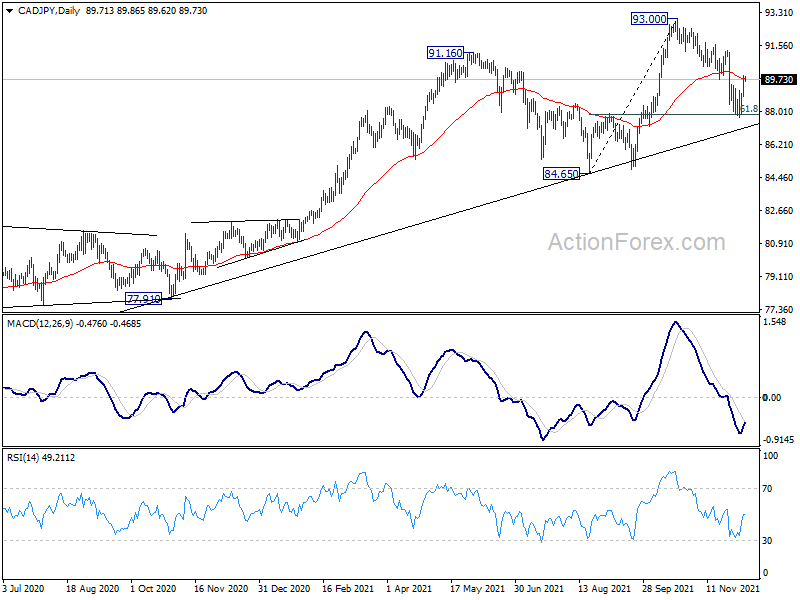Viewport: 800px width, 600px height.
Task: Select the 91.160 price label
Action: tap(445, 53)
